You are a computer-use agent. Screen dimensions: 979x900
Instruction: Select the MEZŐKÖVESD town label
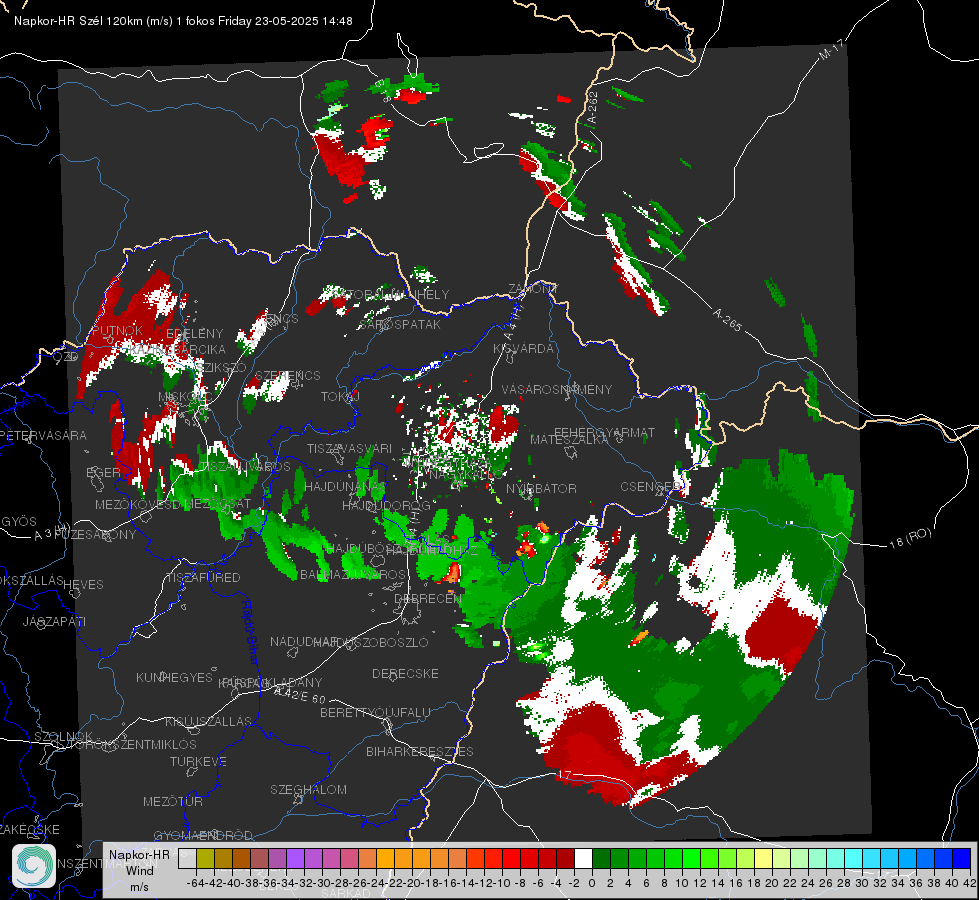coord(137,504)
